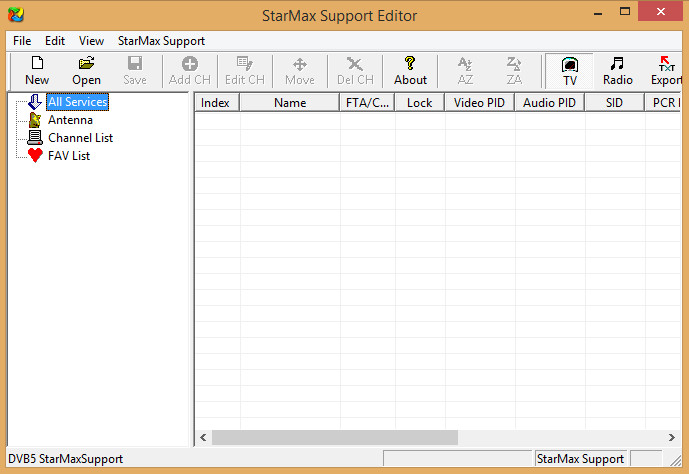Screen dimensions: 689x474
Task: Click the antenna icon in the tree
Action: coord(35,120)
